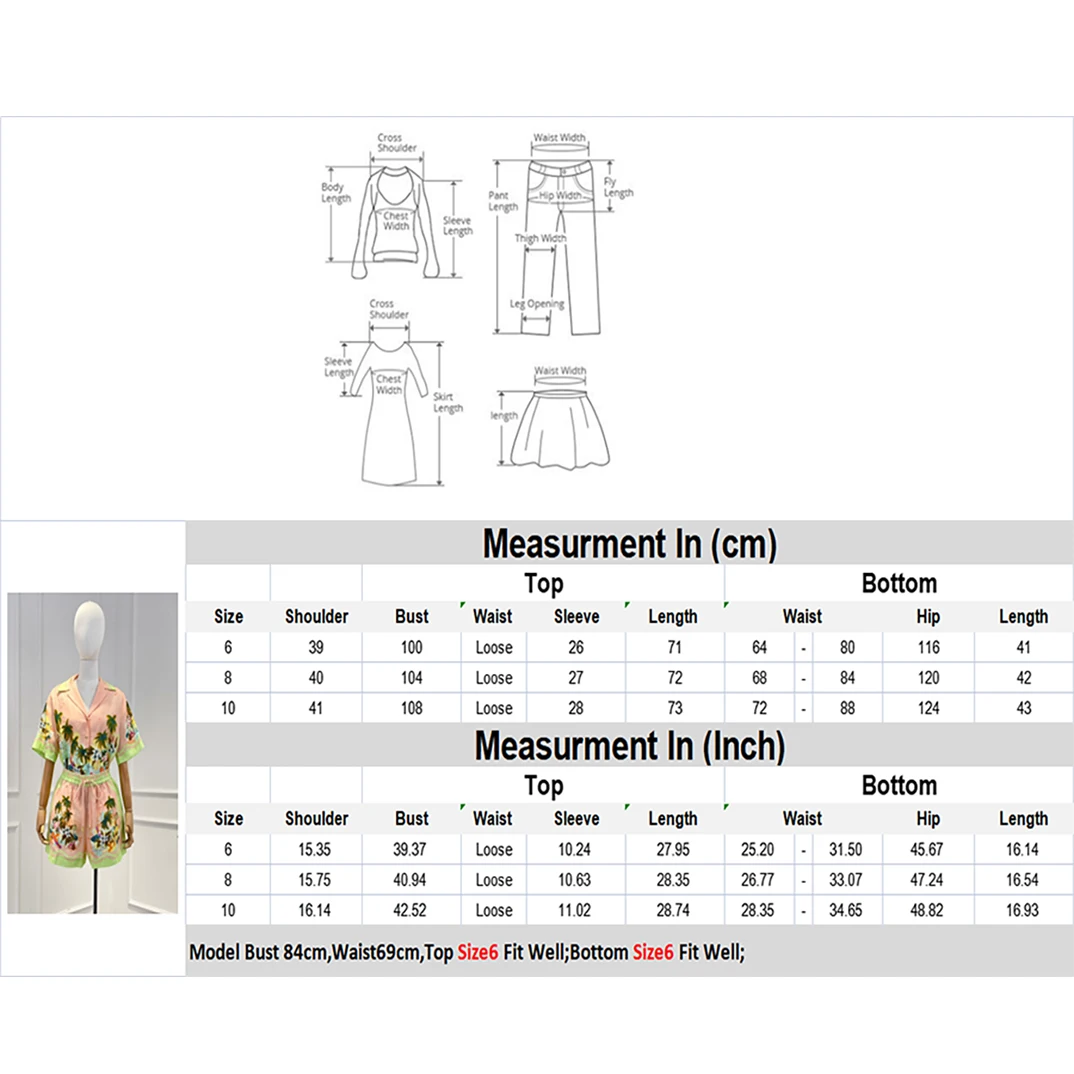Click the 'Sleeve' header in inch table

577,819
